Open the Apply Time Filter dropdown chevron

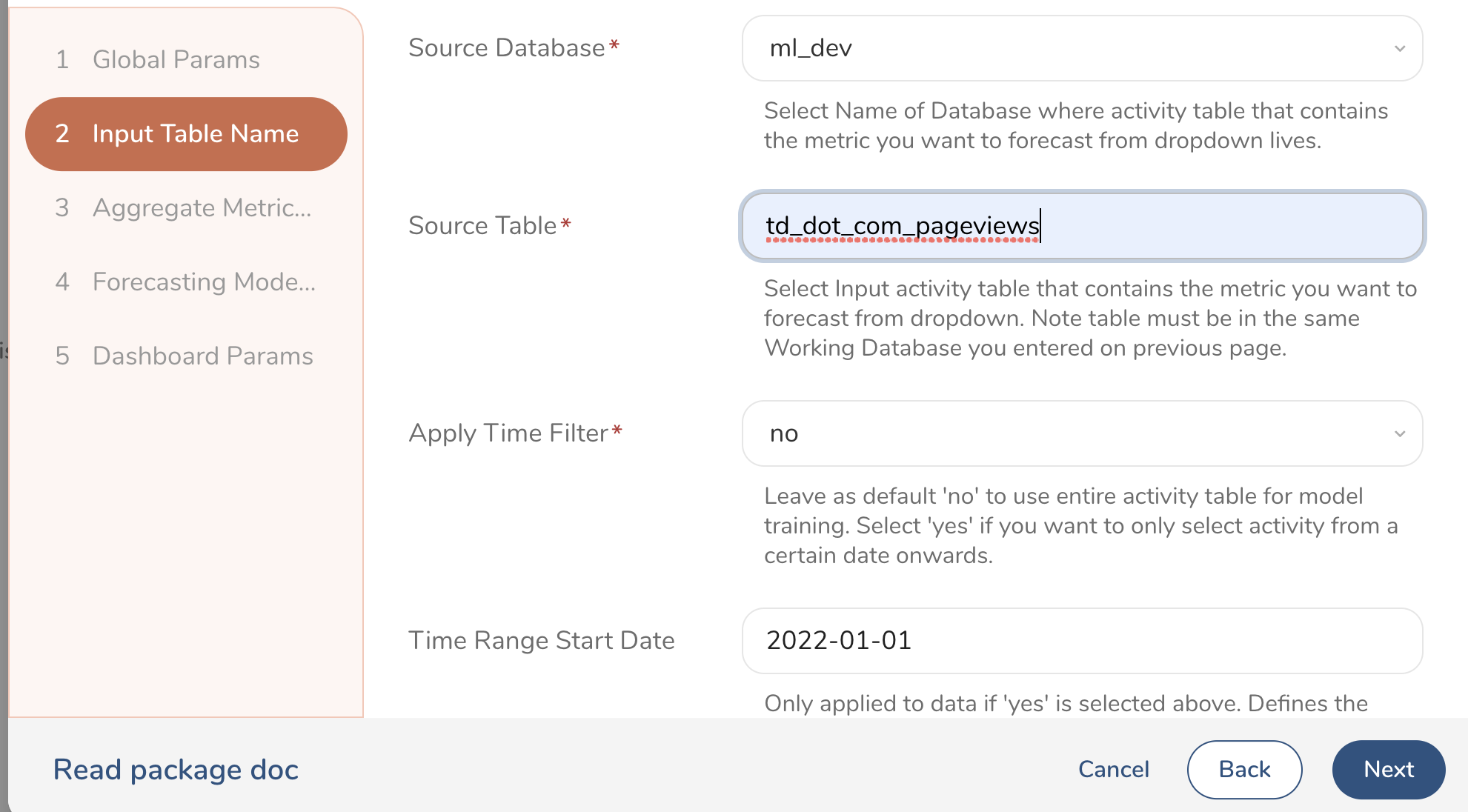(1399, 434)
